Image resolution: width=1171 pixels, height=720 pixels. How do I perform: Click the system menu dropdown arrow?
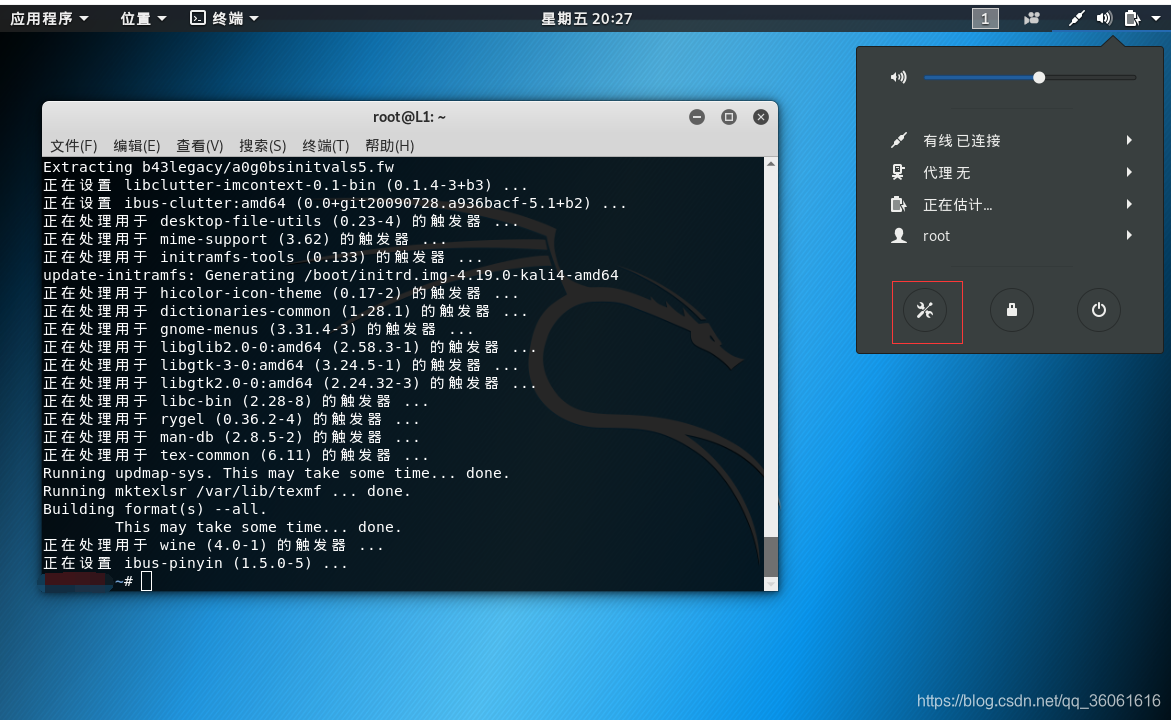click(1155, 19)
